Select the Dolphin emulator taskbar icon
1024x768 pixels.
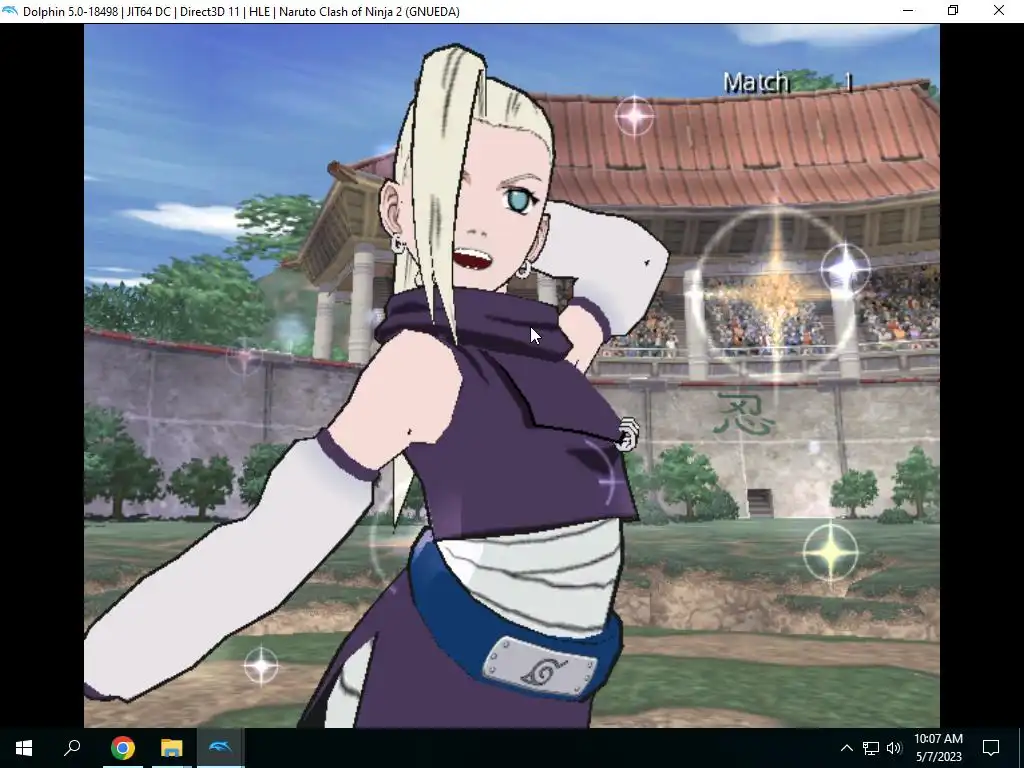[220, 748]
